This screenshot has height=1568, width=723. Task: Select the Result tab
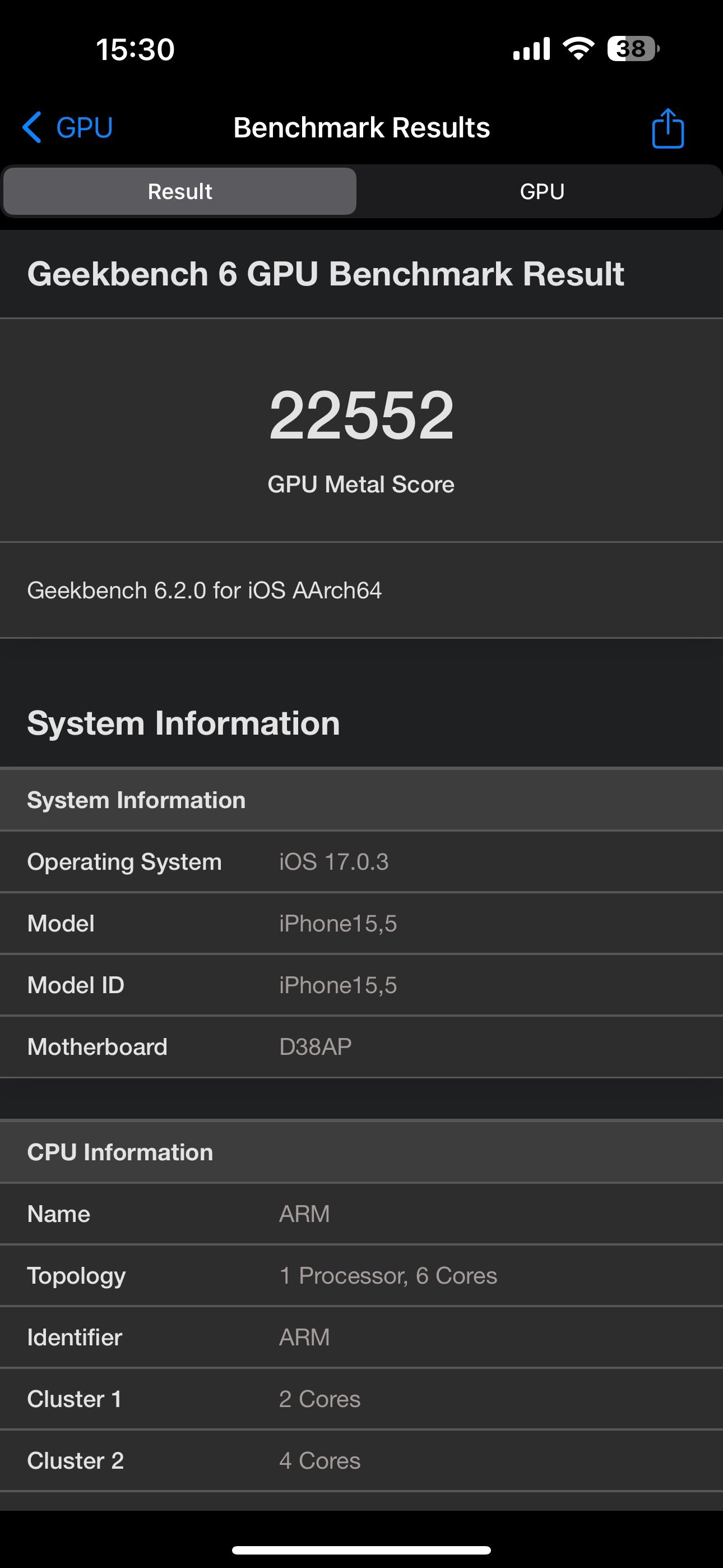[x=180, y=191]
